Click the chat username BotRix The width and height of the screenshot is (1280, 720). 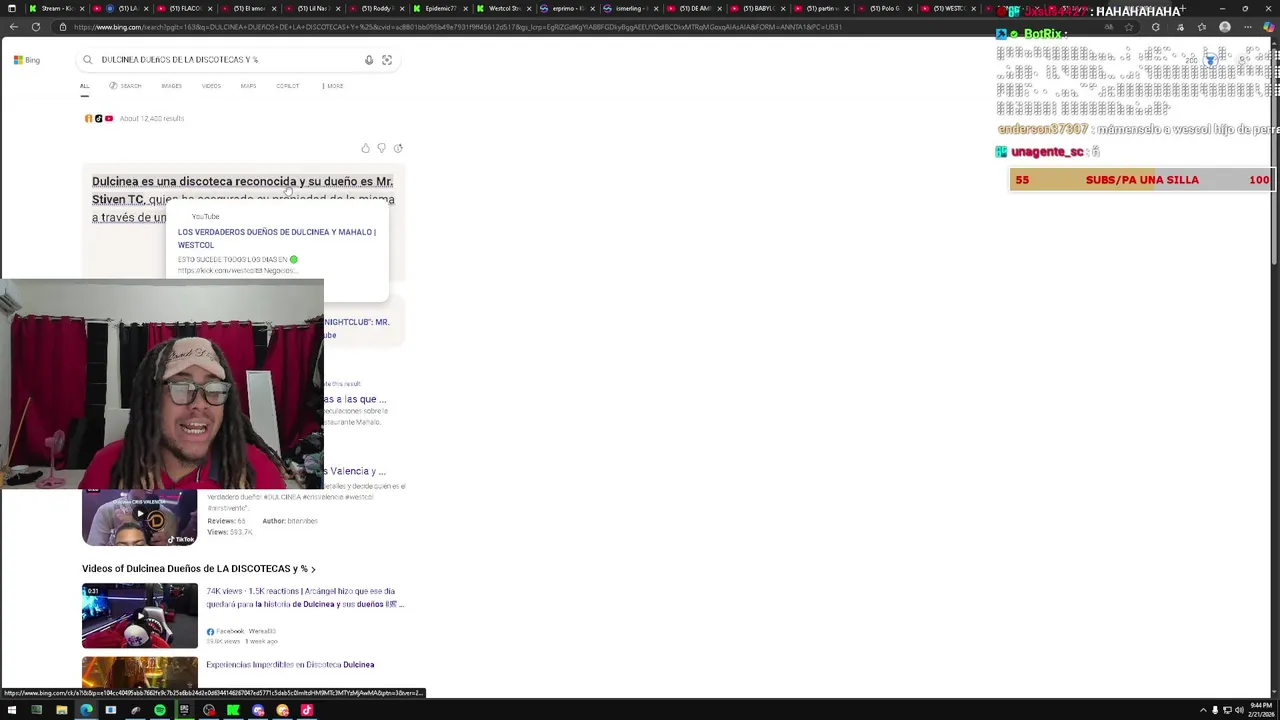pos(1042,34)
